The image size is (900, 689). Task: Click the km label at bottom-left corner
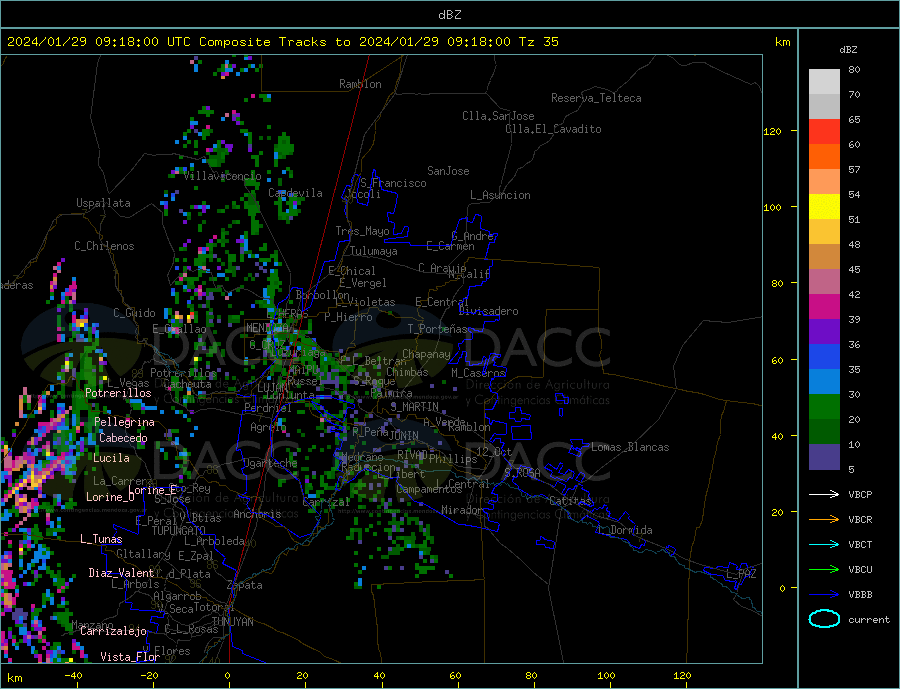[x=15, y=678]
